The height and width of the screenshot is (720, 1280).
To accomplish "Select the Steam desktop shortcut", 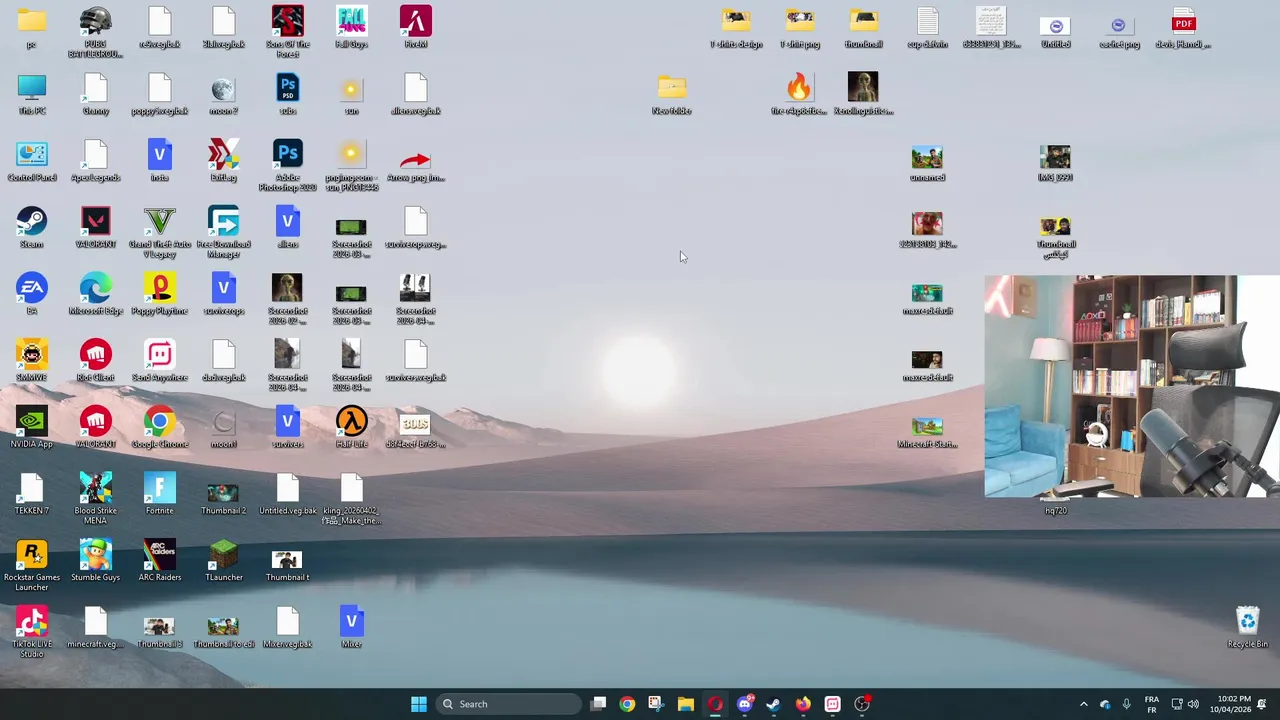I will [x=31, y=228].
